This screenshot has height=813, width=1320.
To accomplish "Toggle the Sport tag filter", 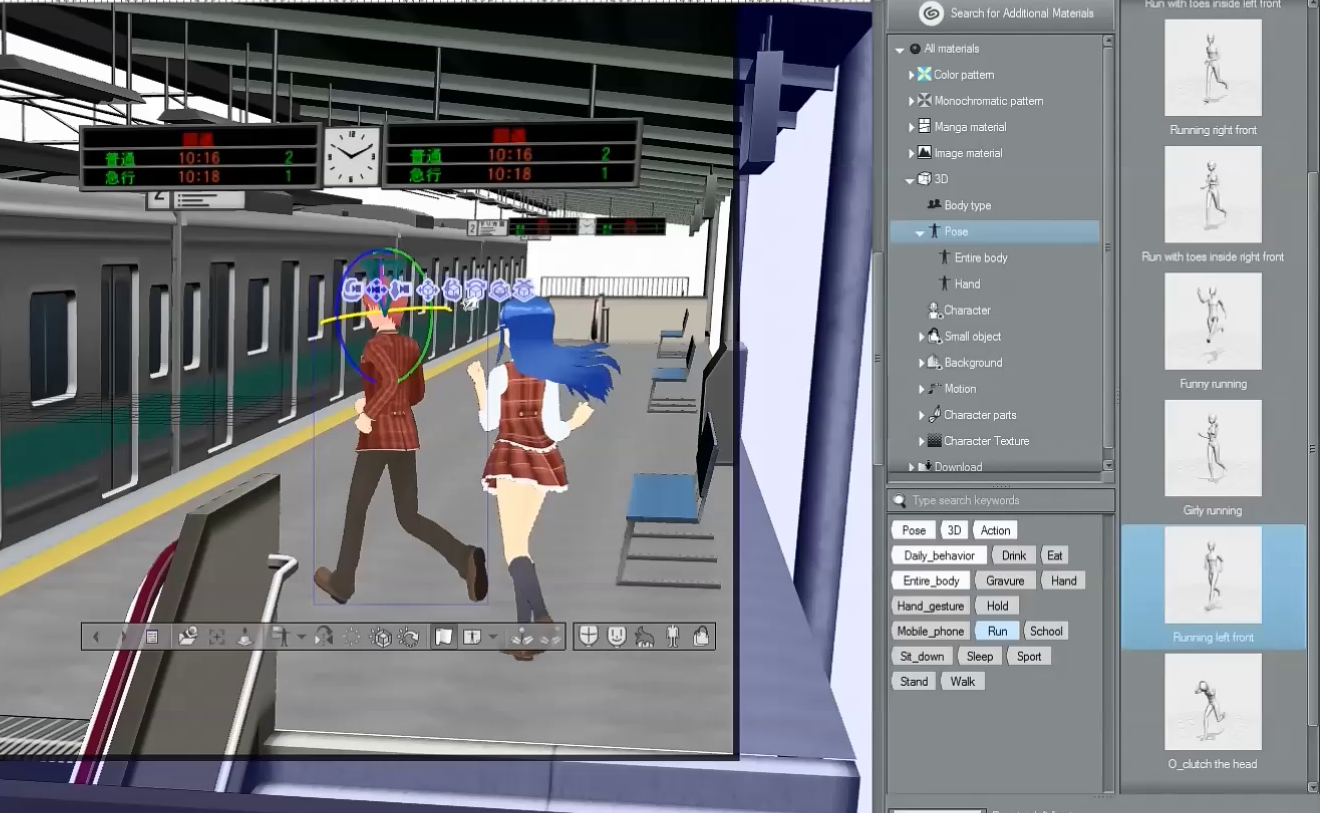I will 1029,656.
